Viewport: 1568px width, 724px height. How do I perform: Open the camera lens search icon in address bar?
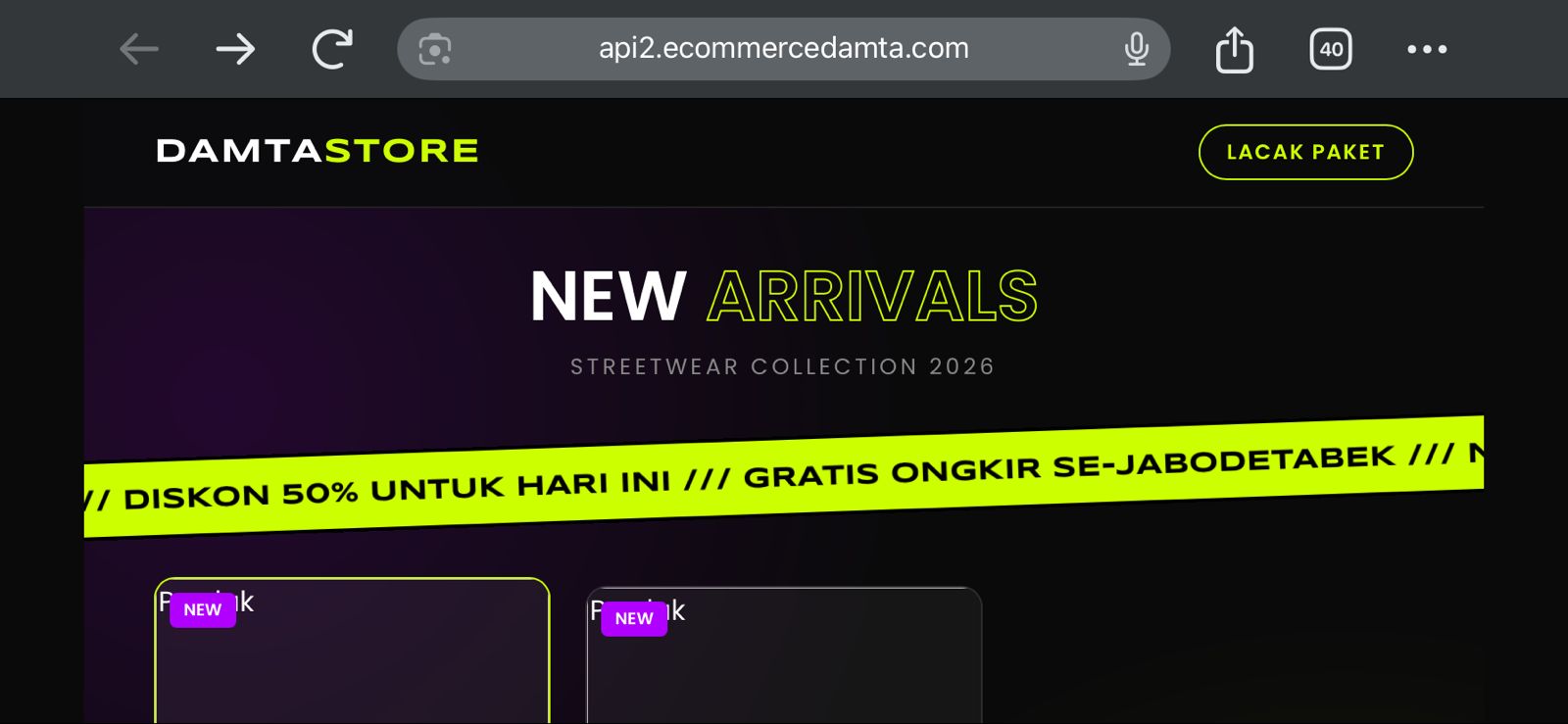(x=435, y=49)
